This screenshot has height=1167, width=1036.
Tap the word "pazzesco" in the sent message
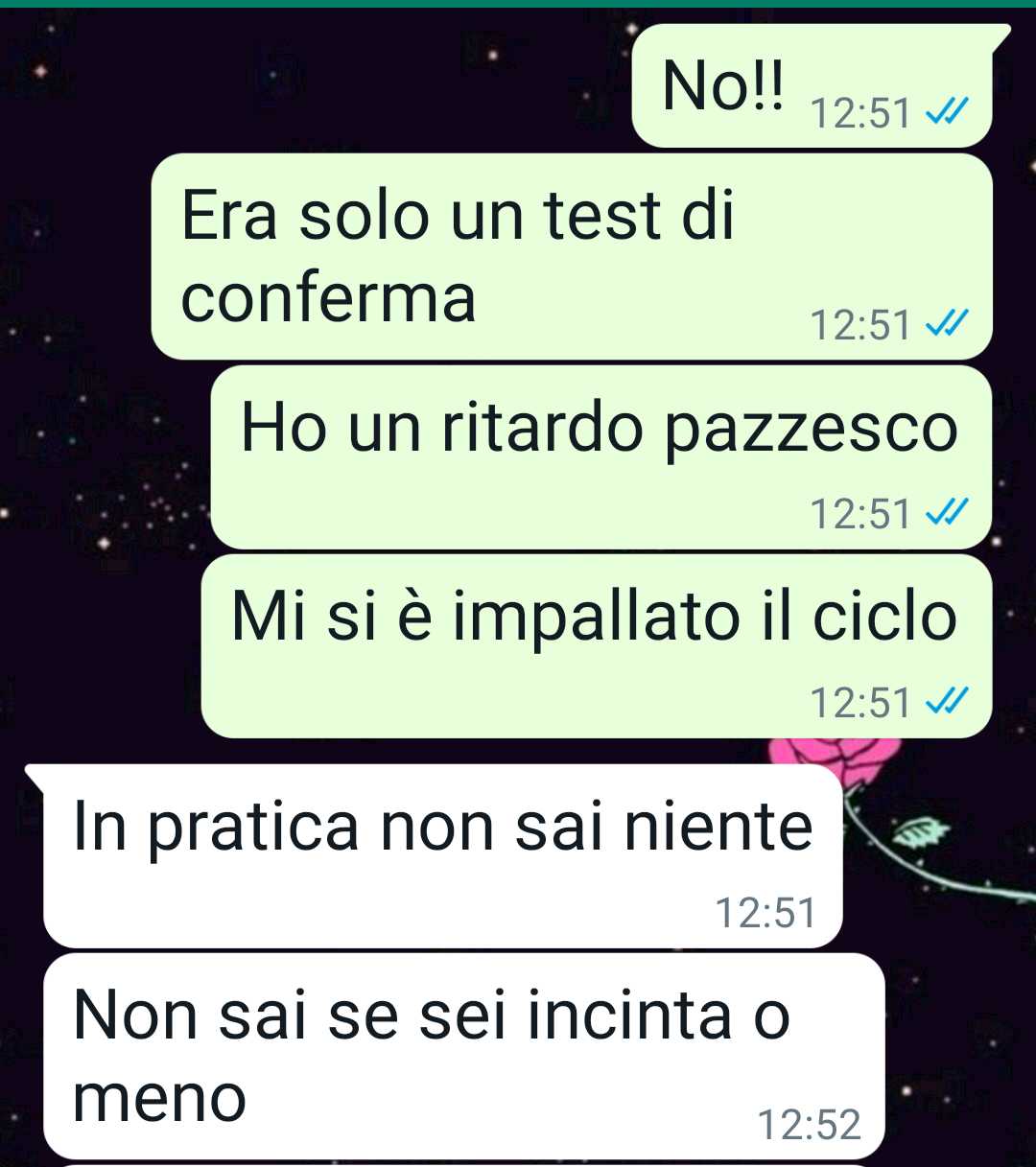pyautogui.click(x=811, y=430)
